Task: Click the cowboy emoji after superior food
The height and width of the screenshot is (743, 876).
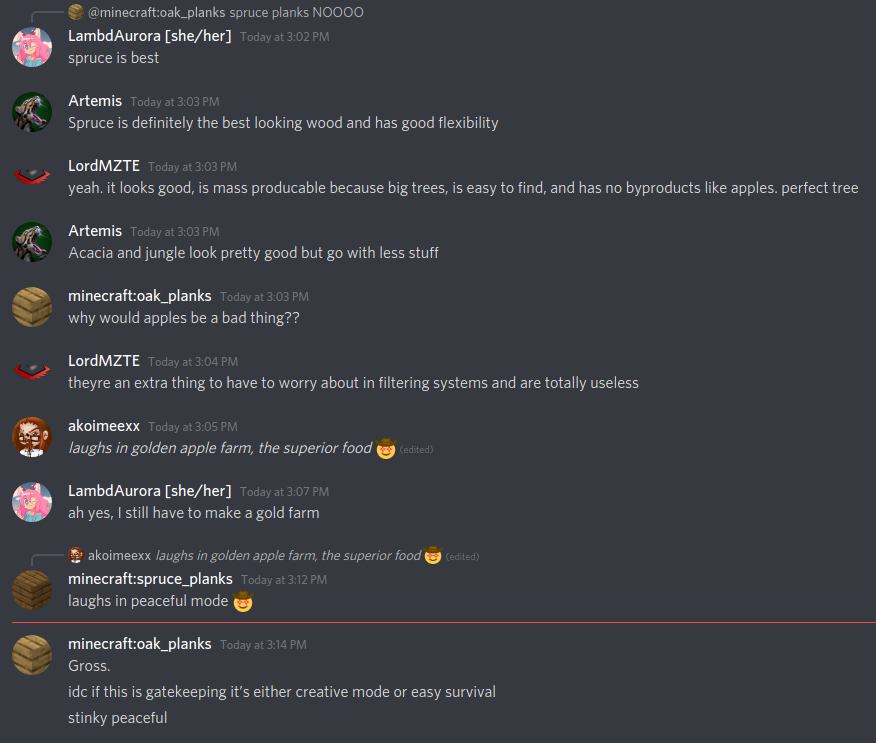Action: point(385,449)
